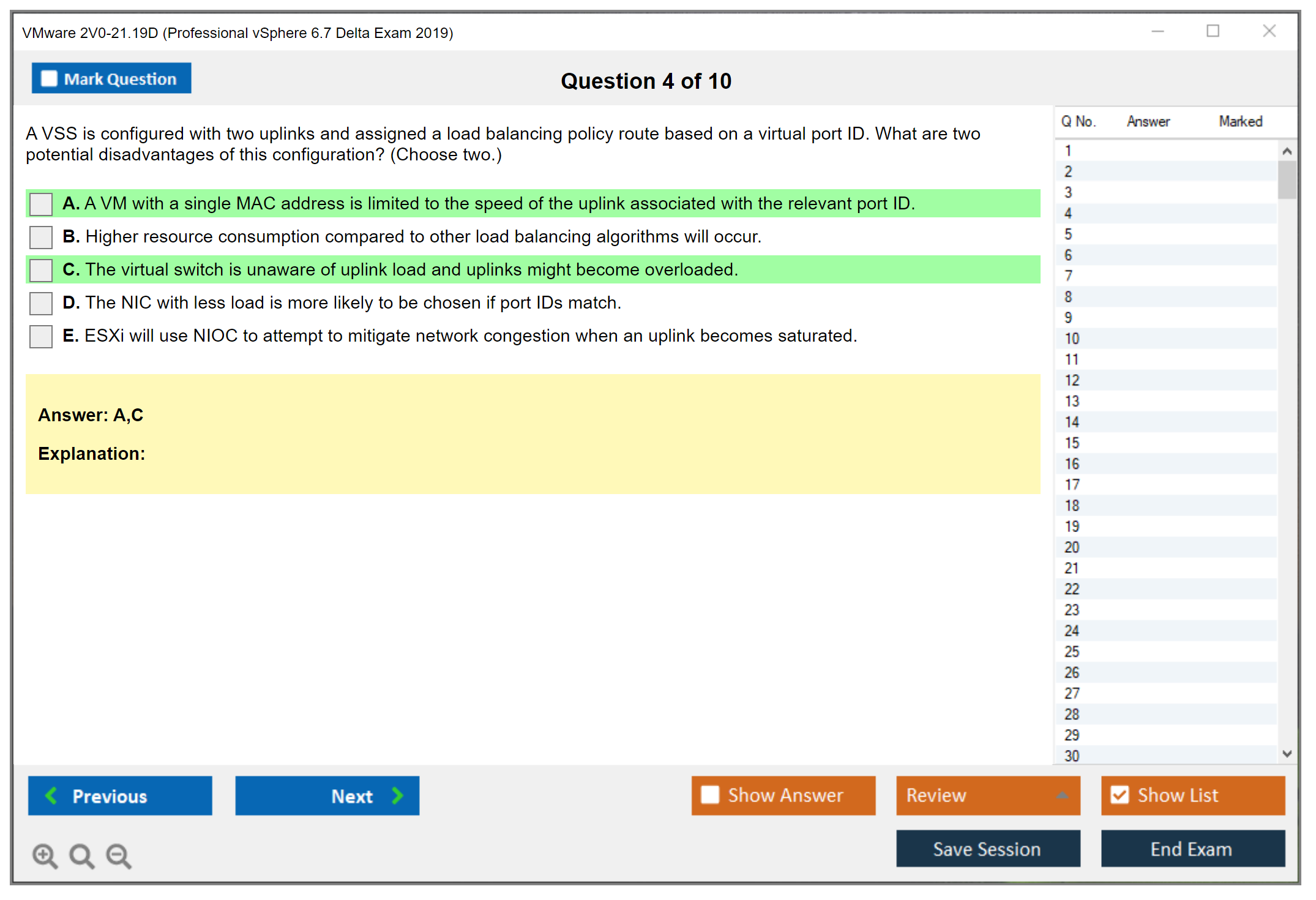Click the green right arrow on Next
Viewport: 1316px width, 900px height.
(x=397, y=795)
